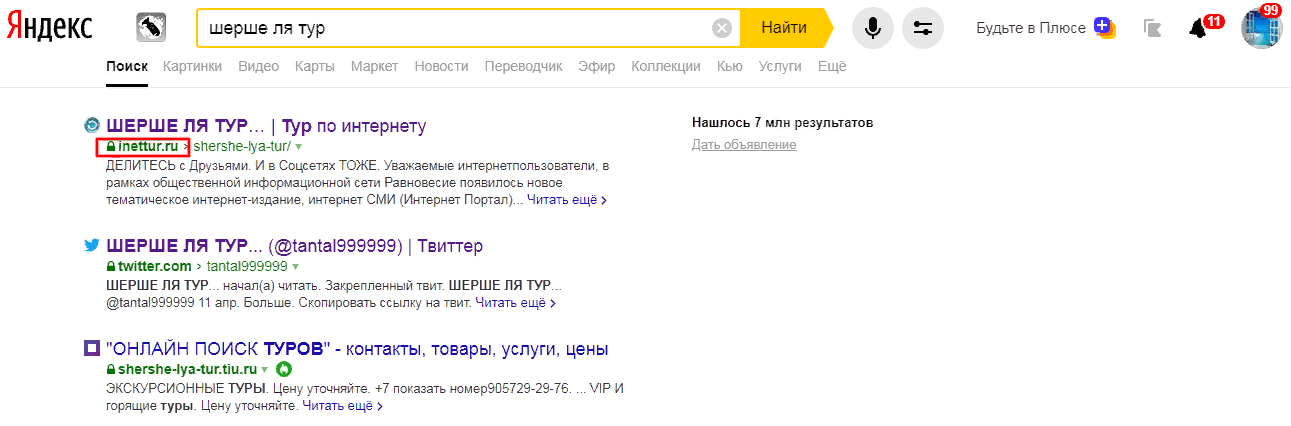Click the Yandex browser promo icon next to logo

(x=151, y=27)
